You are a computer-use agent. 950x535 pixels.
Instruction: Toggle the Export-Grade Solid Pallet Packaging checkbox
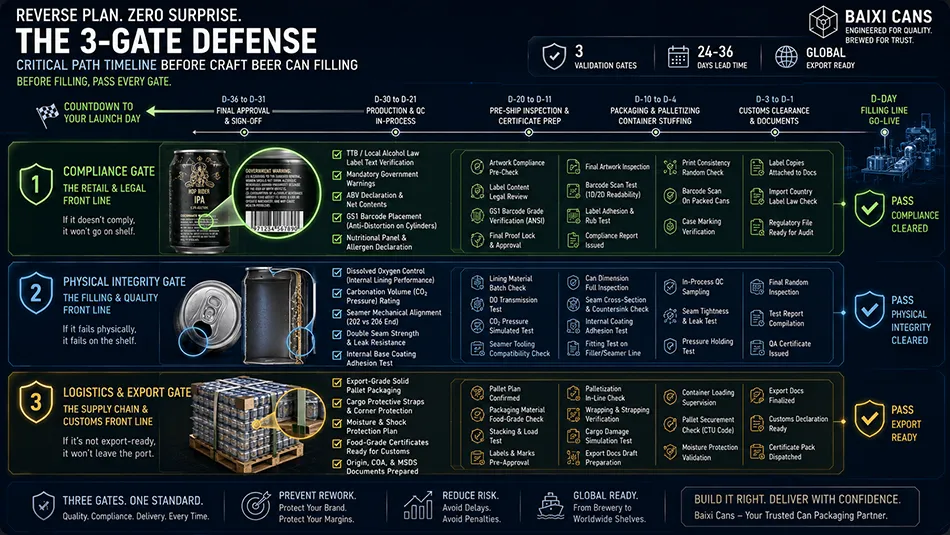pos(337,382)
